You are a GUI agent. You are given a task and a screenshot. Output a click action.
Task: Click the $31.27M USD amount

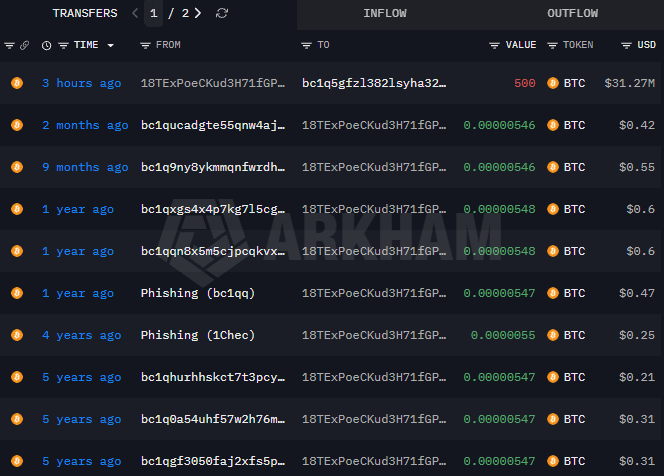[630, 83]
